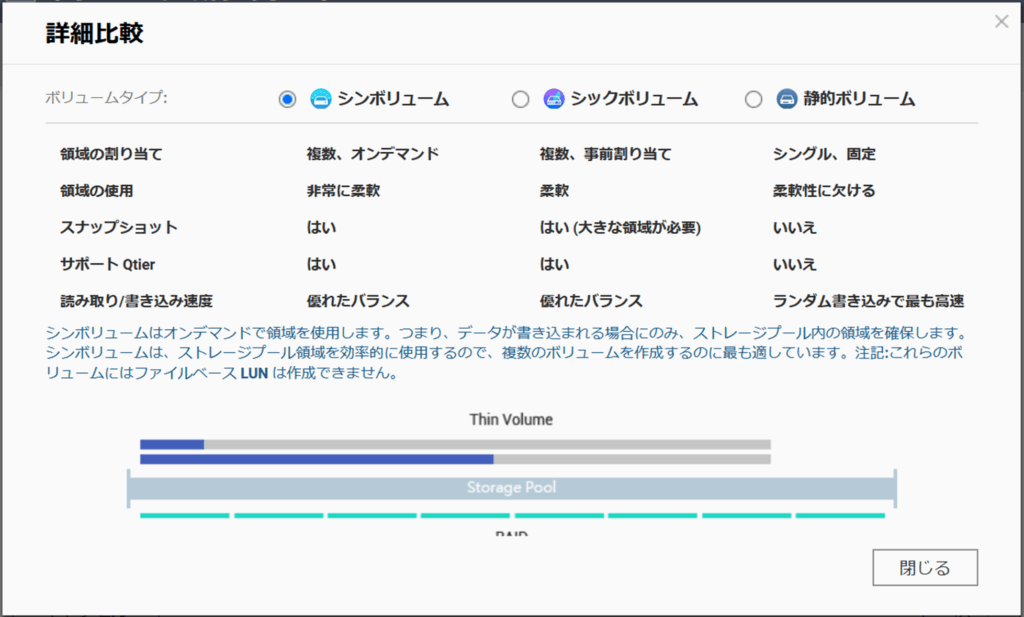Click the shorter top thin volume usage bar
Image resolution: width=1024 pixels, height=617 pixels.
172,444
